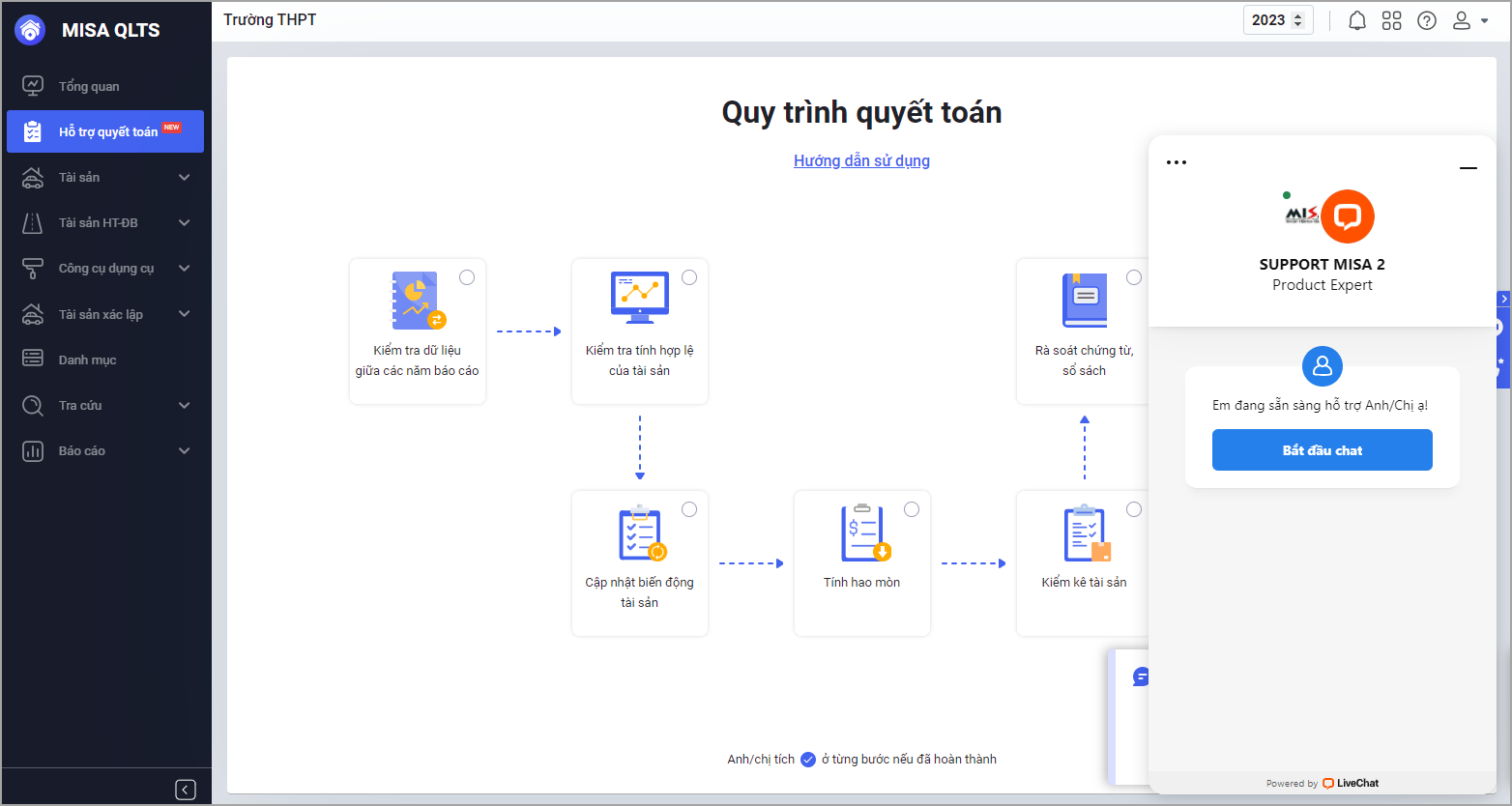Open the Công cụ dụng cụ menu label
The image size is (1512, 806).
coord(106,268)
